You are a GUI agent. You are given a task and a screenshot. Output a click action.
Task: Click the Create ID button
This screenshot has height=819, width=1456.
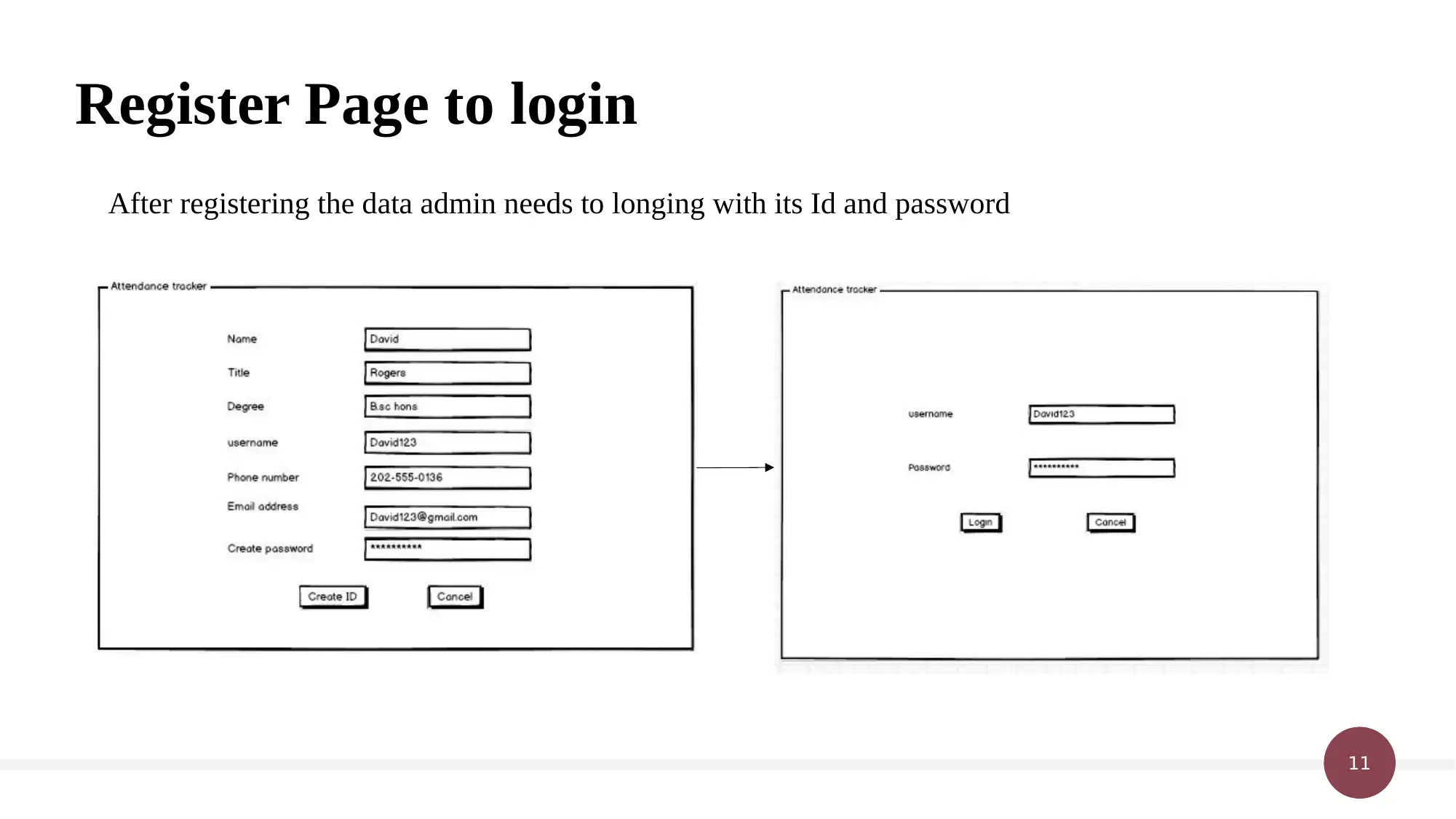click(335, 596)
